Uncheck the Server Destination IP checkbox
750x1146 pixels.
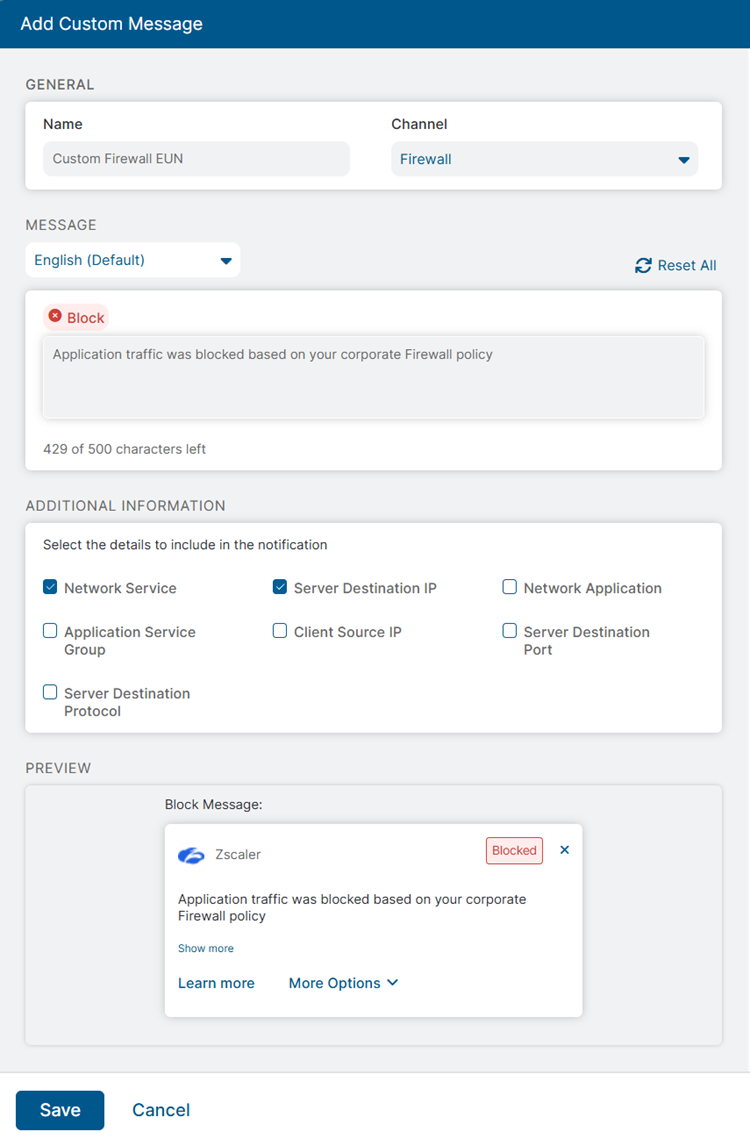(280, 588)
